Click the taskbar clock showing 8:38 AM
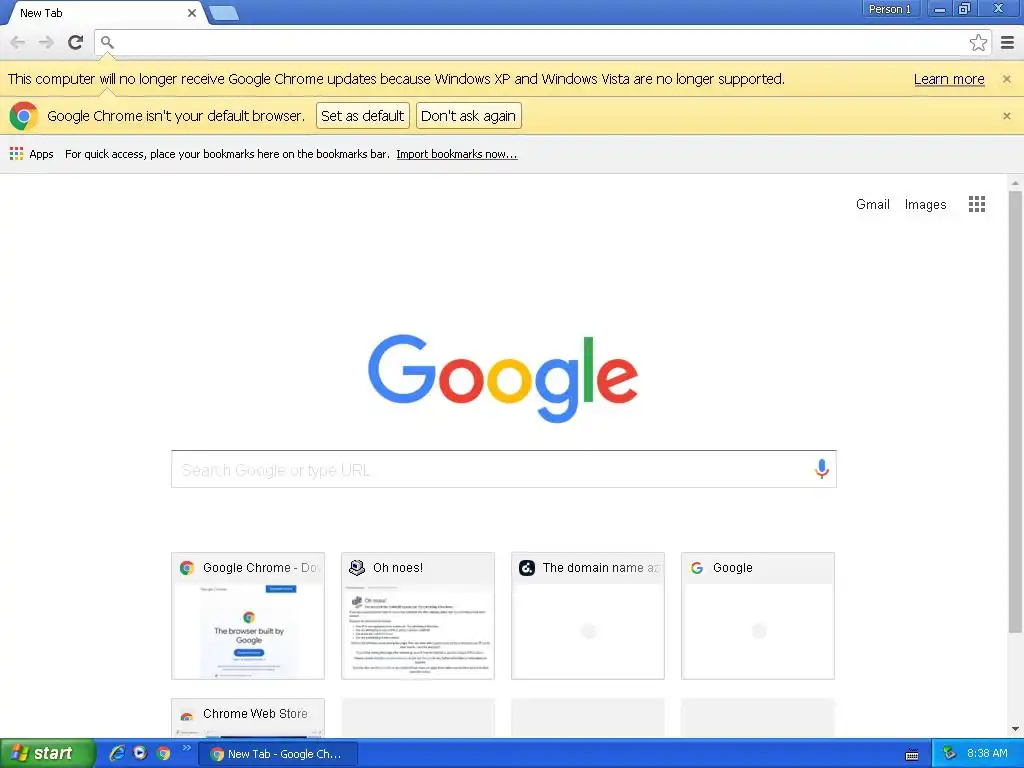 (x=987, y=753)
